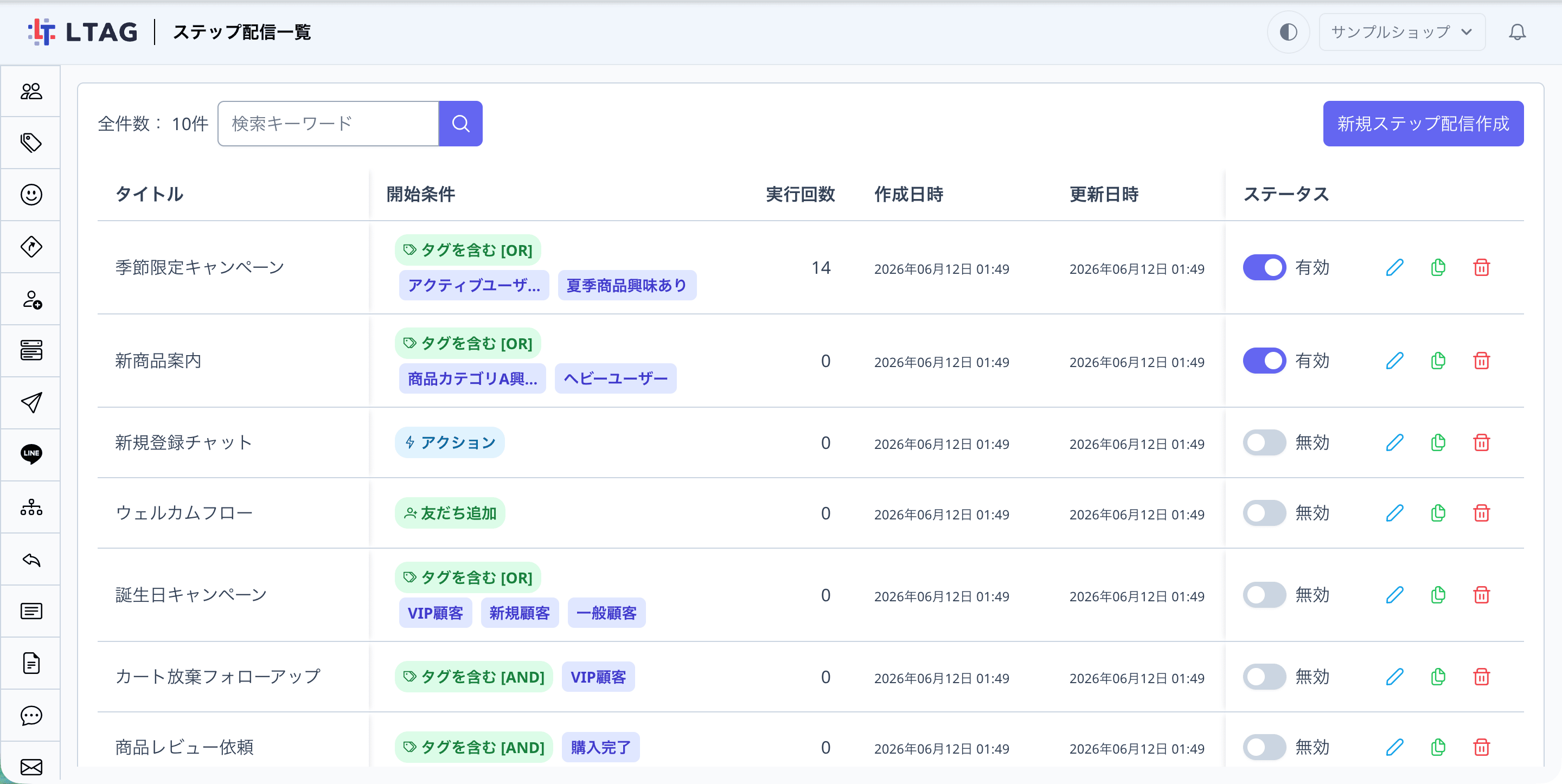Disable the 季節限定キャンペーン status toggle
The image size is (1562, 784).
(1264, 267)
